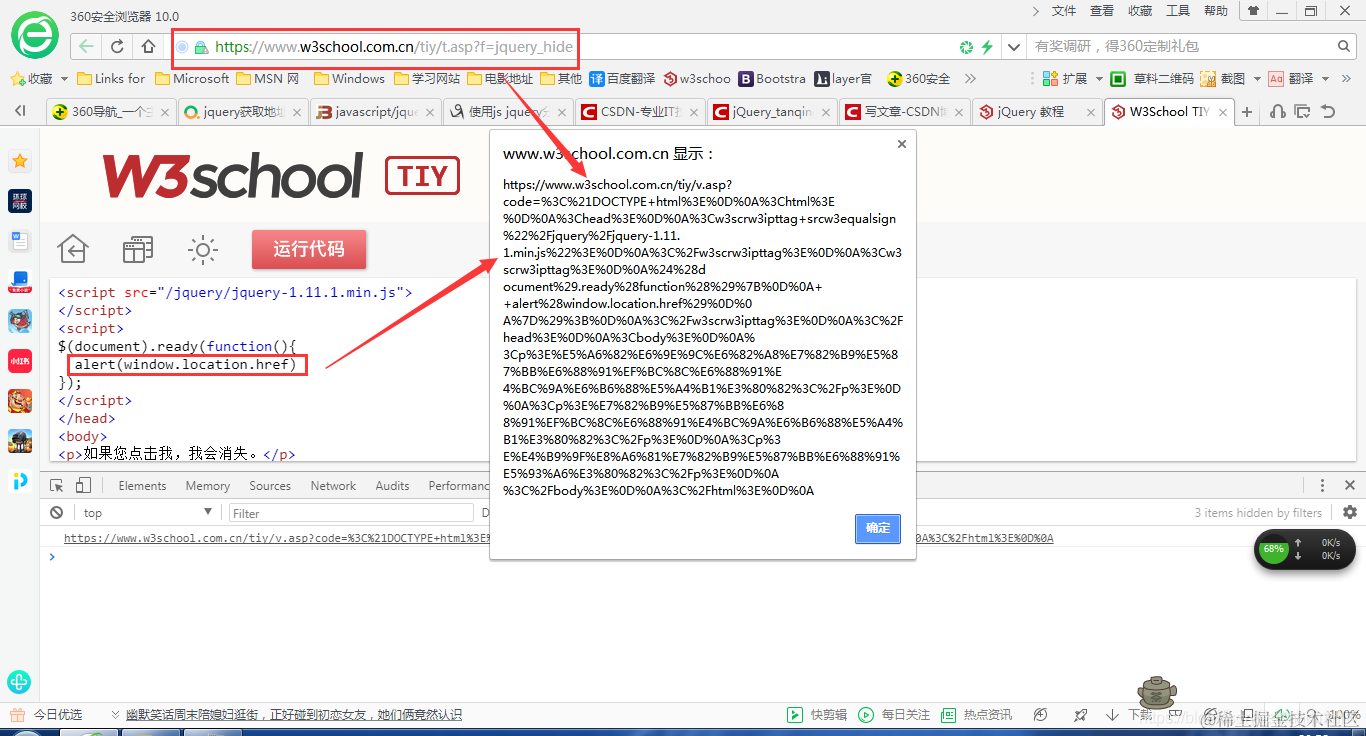Viewport: 1366px width, 736px height.
Task: Click the new tab plus button
Action: [x=1246, y=112]
